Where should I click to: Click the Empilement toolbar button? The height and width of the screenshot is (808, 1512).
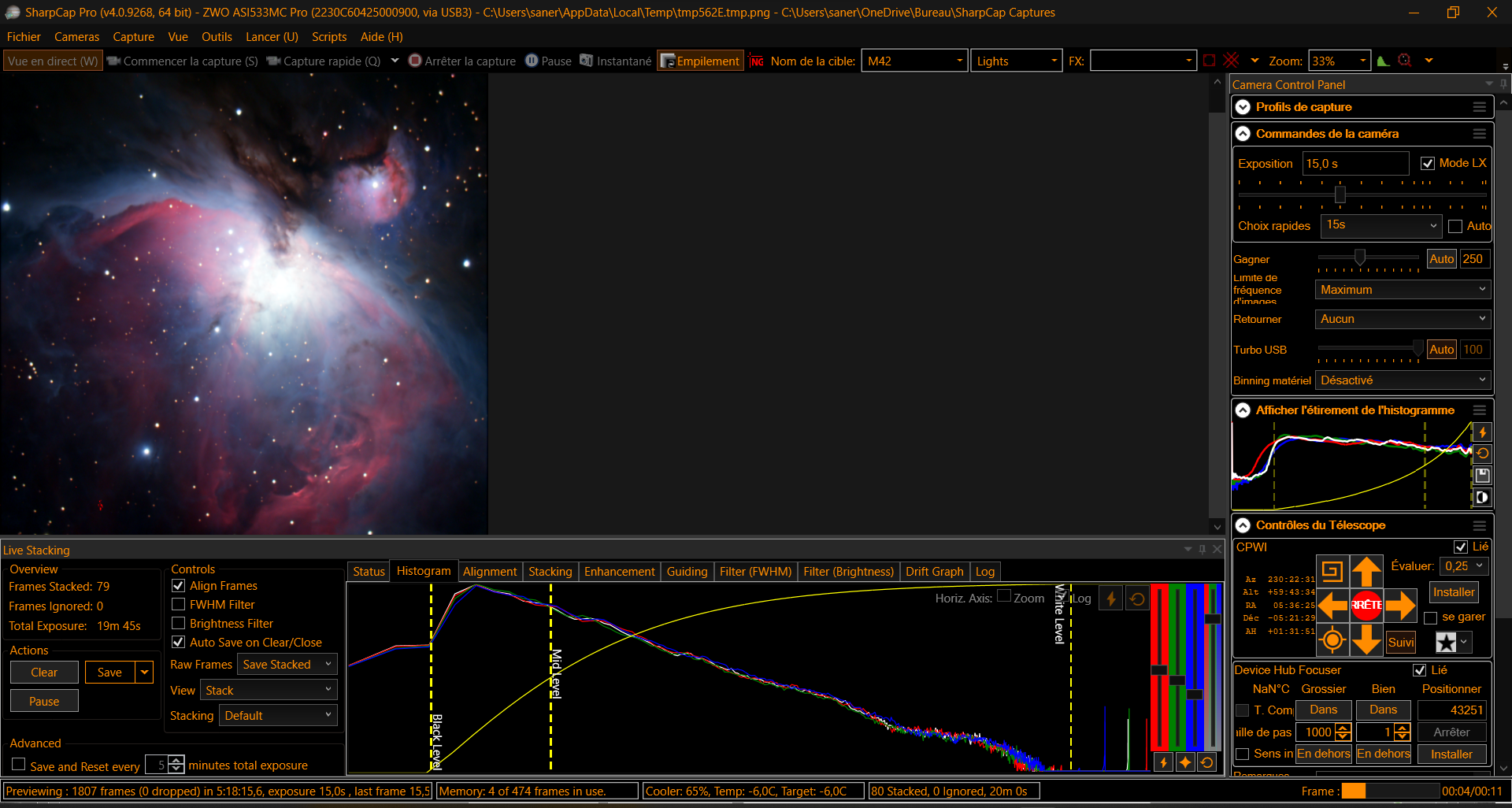pos(701,61)
